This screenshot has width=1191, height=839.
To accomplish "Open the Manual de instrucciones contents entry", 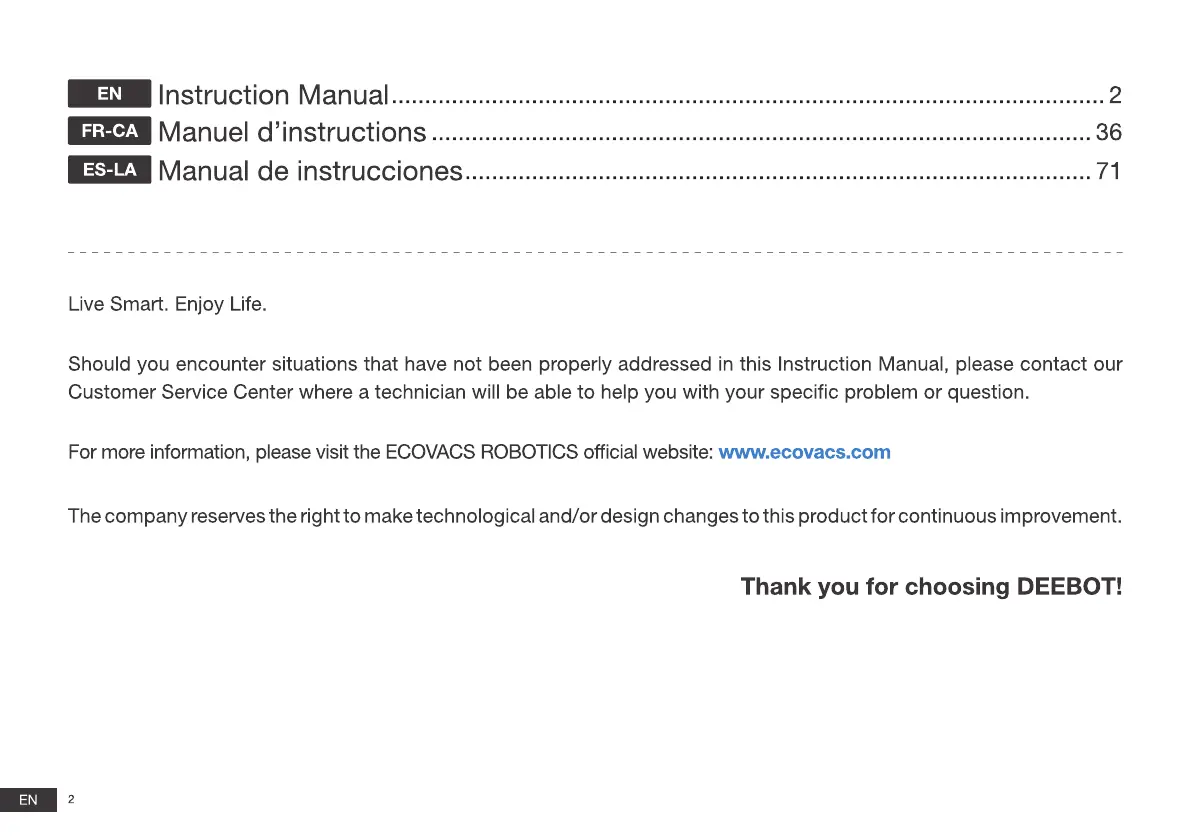I will coord(310,171).
